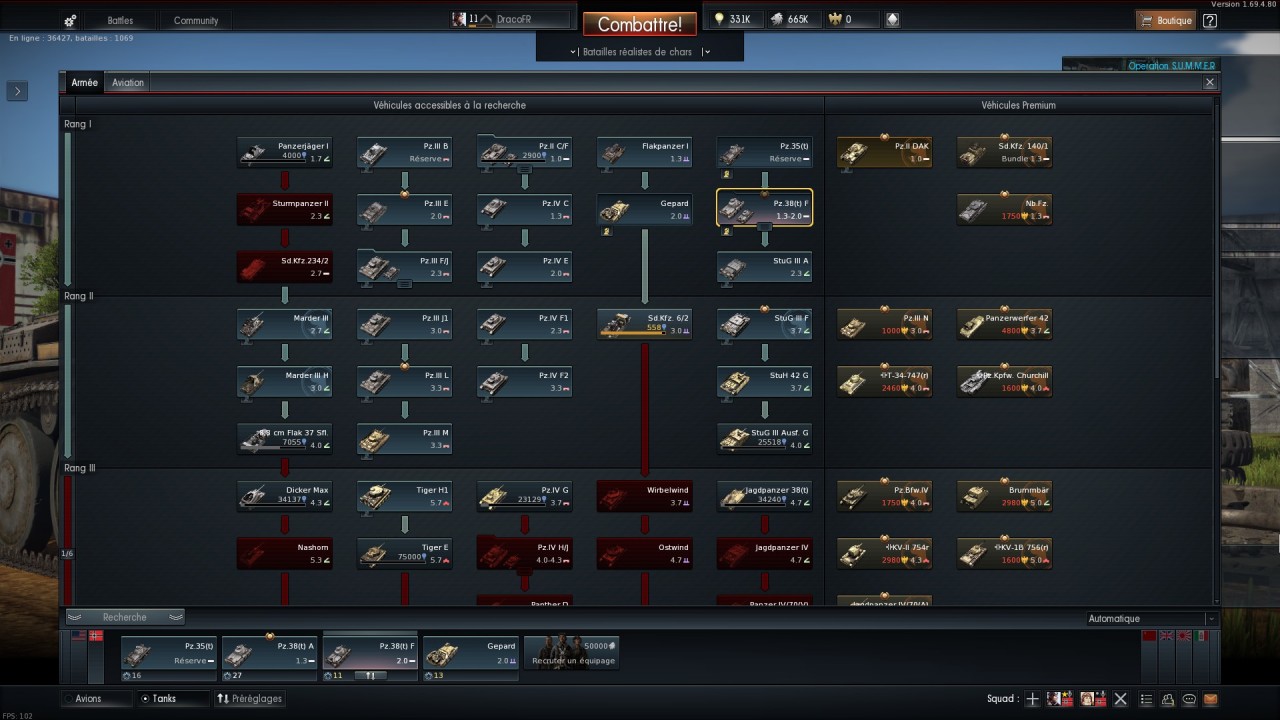Open the Batailles réalistes de chars mode selector
Screen dimensions: 1280x720
(640, 52)
